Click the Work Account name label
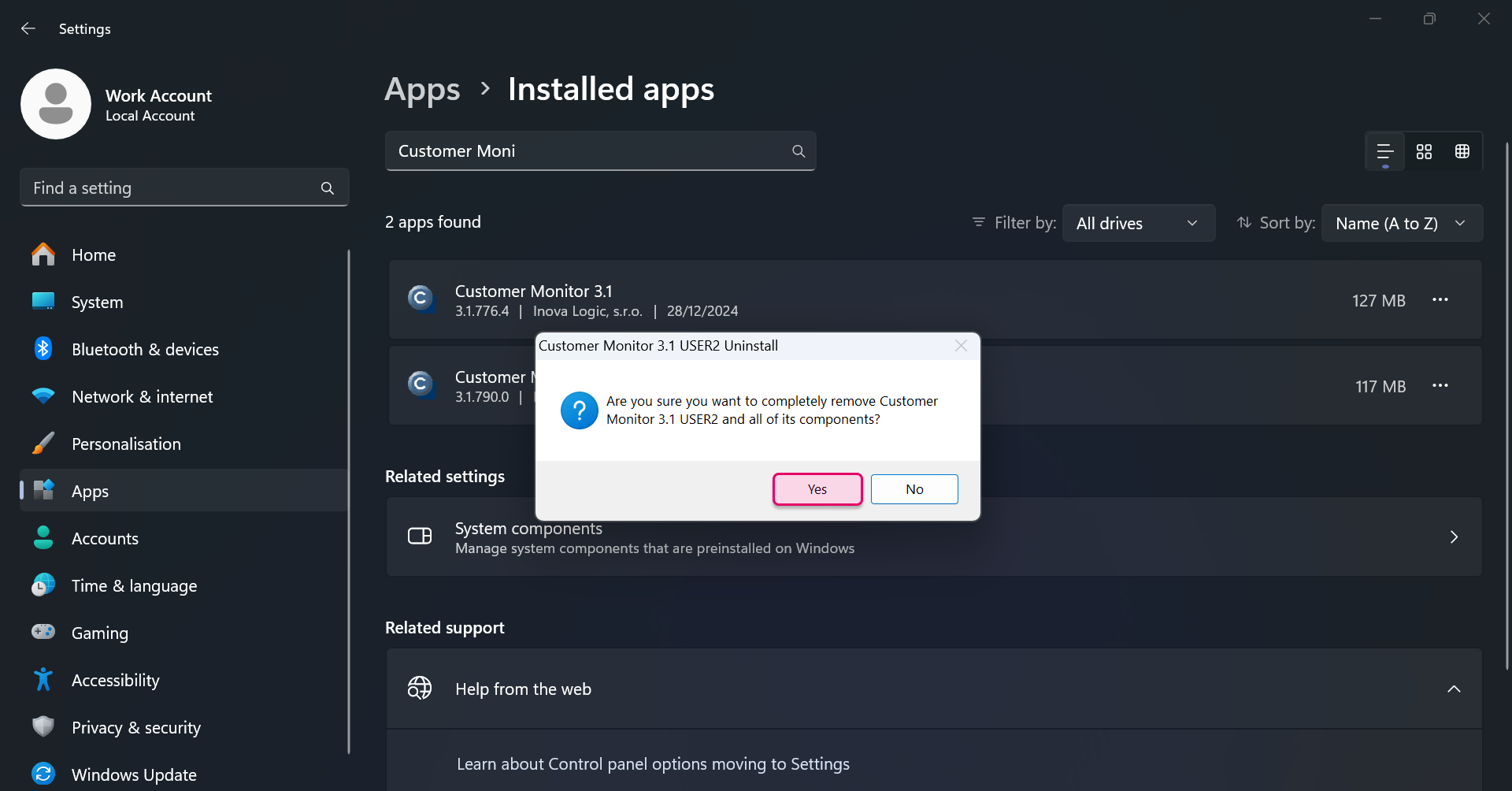This screenshot has width=1512, height=791. coord(158,96)
